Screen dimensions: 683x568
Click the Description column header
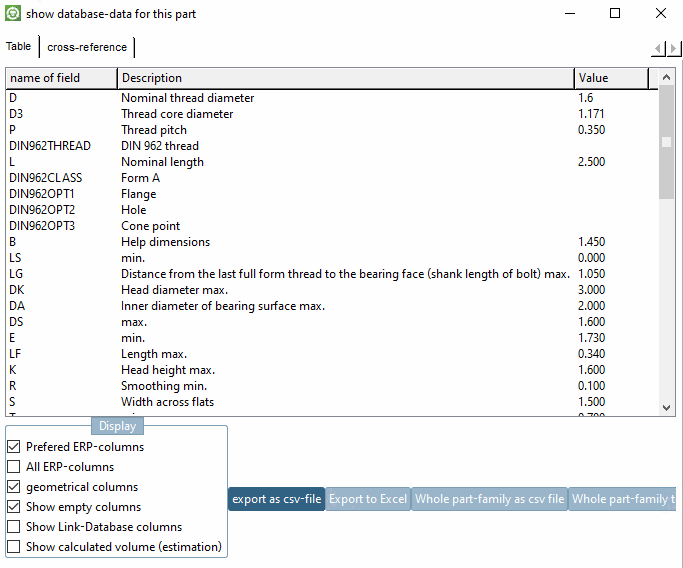point(346,78)
